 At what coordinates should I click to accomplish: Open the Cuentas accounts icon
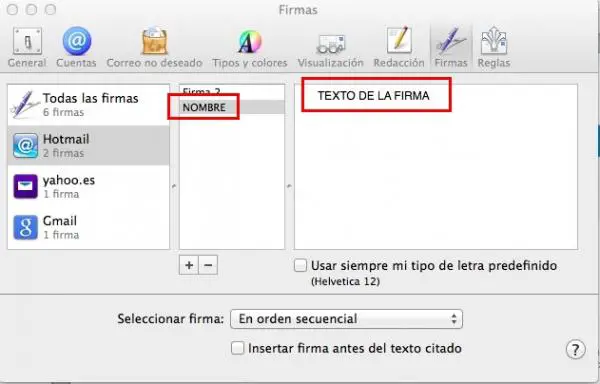tap(77, 41)
